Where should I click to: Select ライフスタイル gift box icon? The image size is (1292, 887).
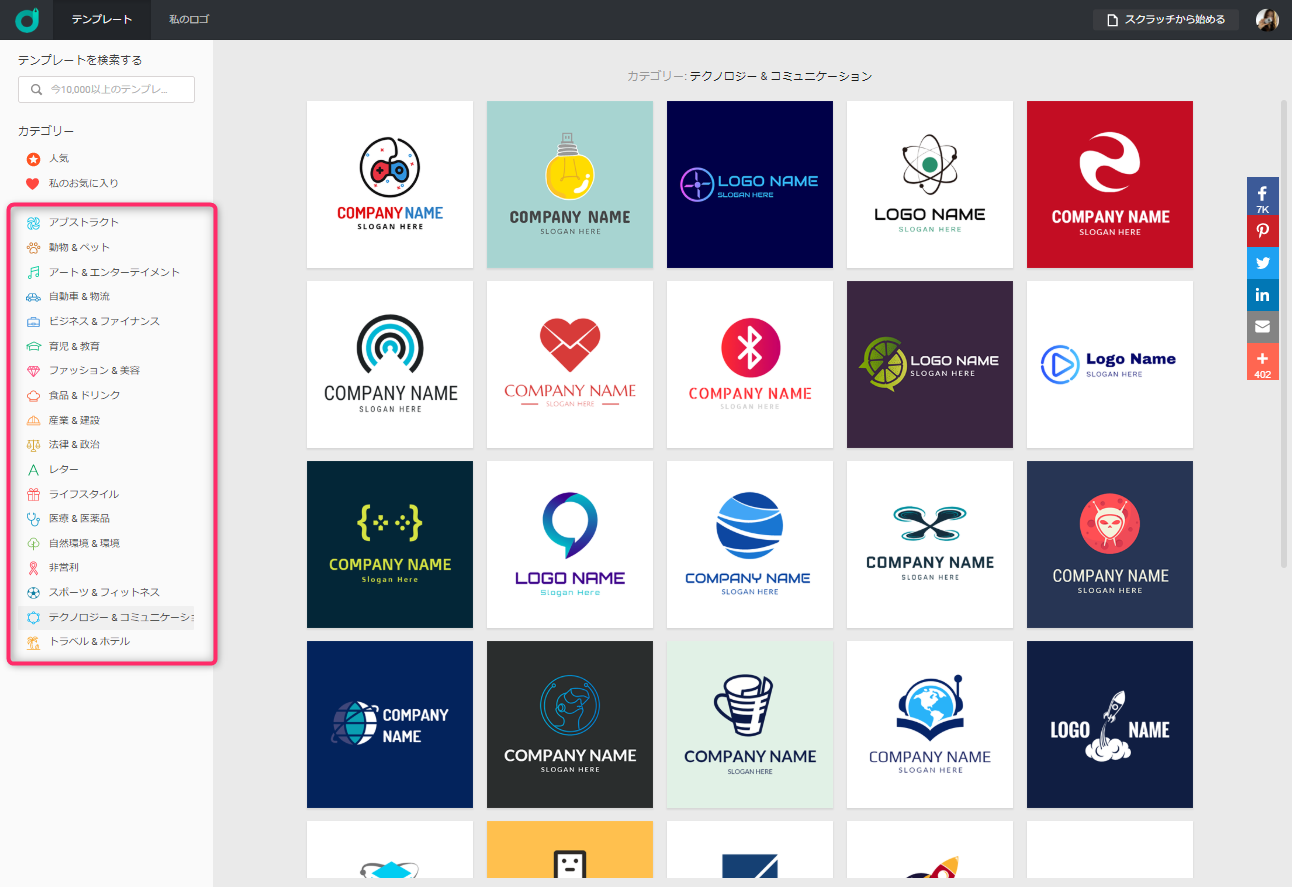(33, 494)
